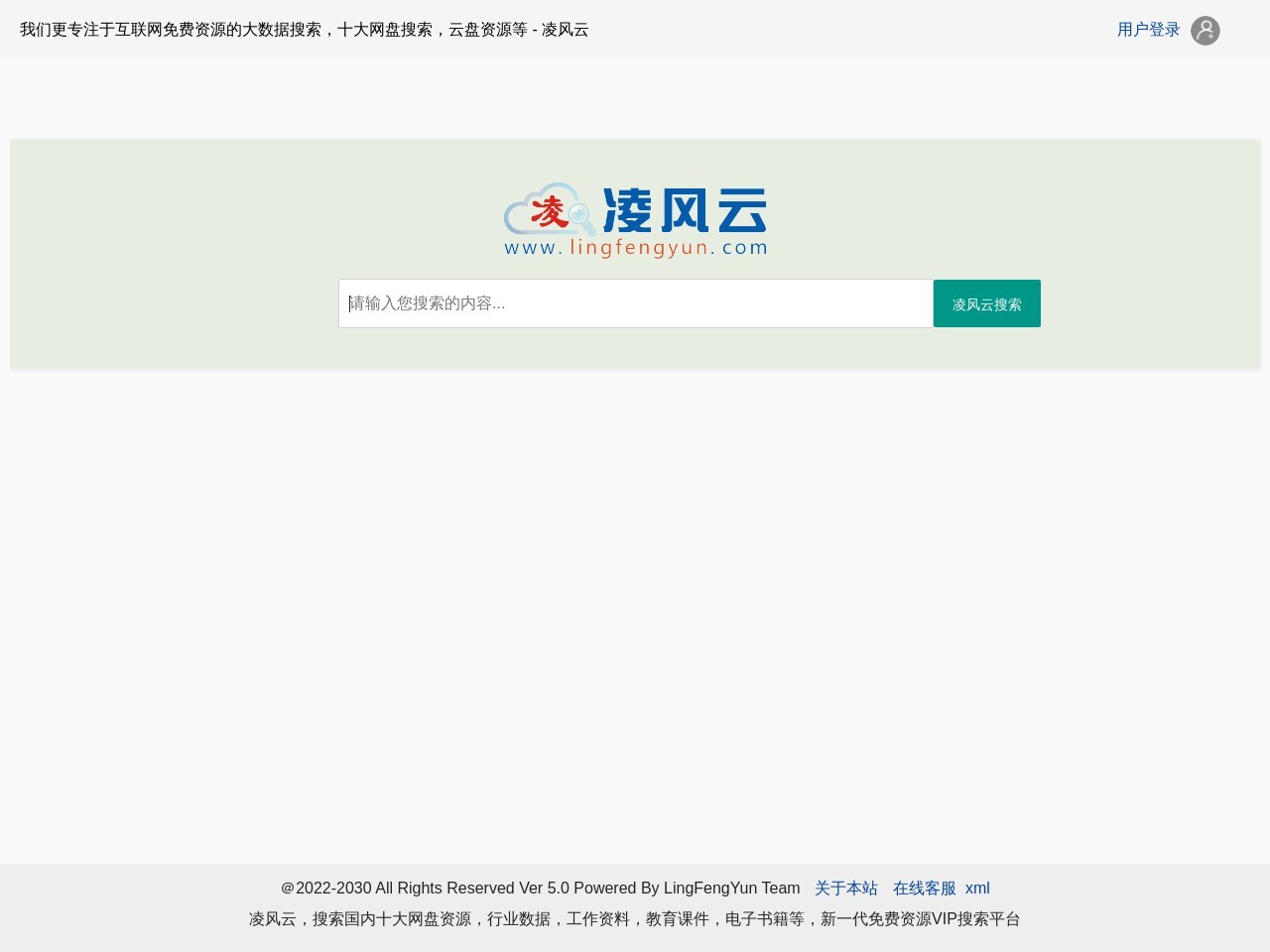Open the 关于本站 footer link
Viewport: 1270px width, 952px height.
click(845, 889)
